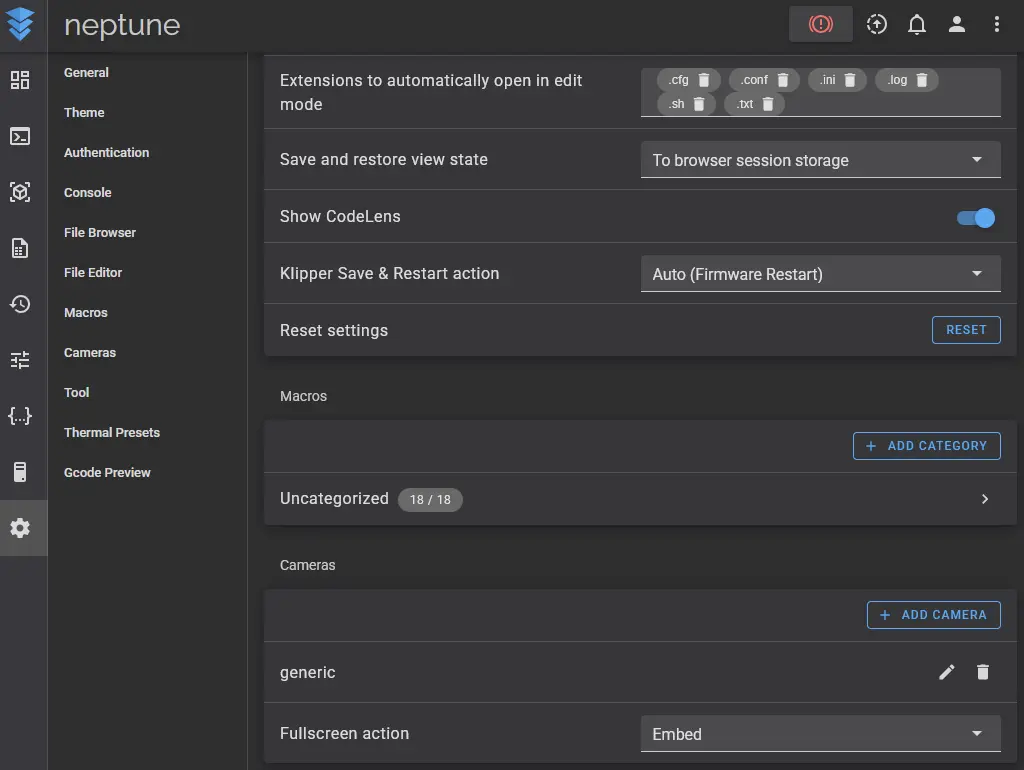Image resolution: width=1024 pixels, height=770 pixels.
Task: Go to File Browser settings section
Action: [100, 233]
